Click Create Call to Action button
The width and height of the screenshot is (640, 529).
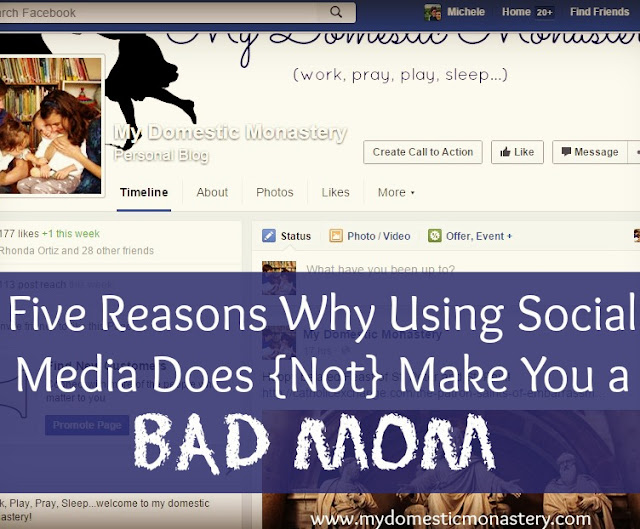(423, 152)
